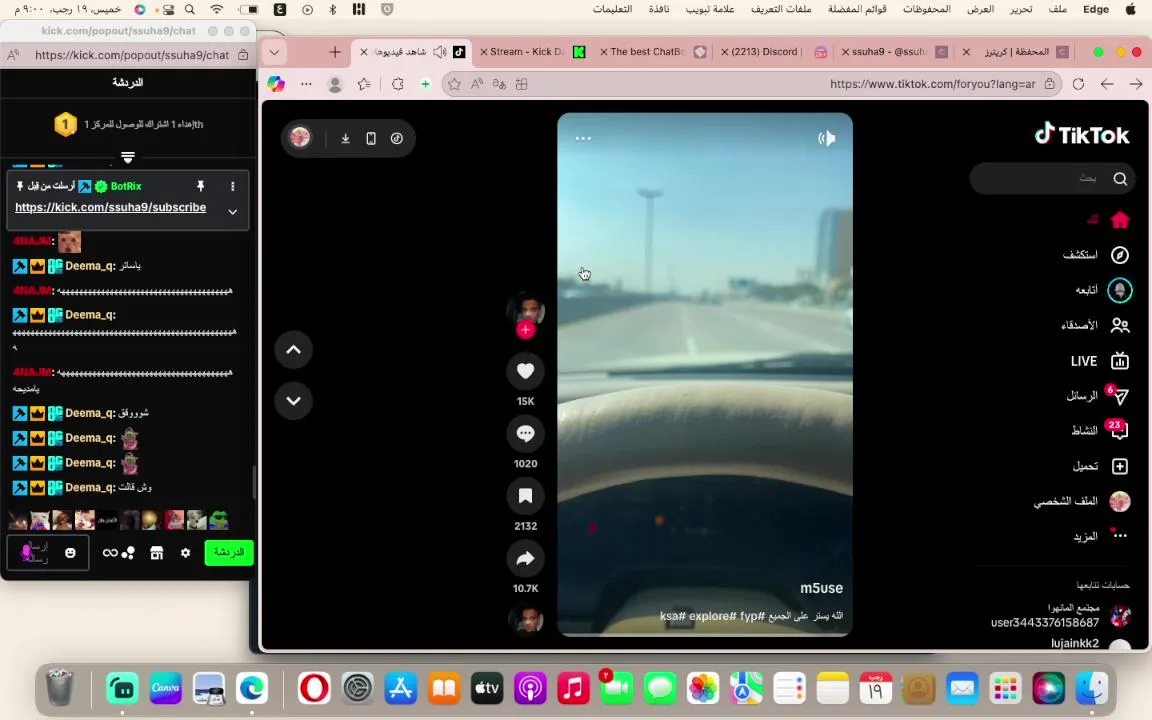Screen dimensions: 1152x720
Task: Add page to favorites star in address bar
Action: [454, 84]
